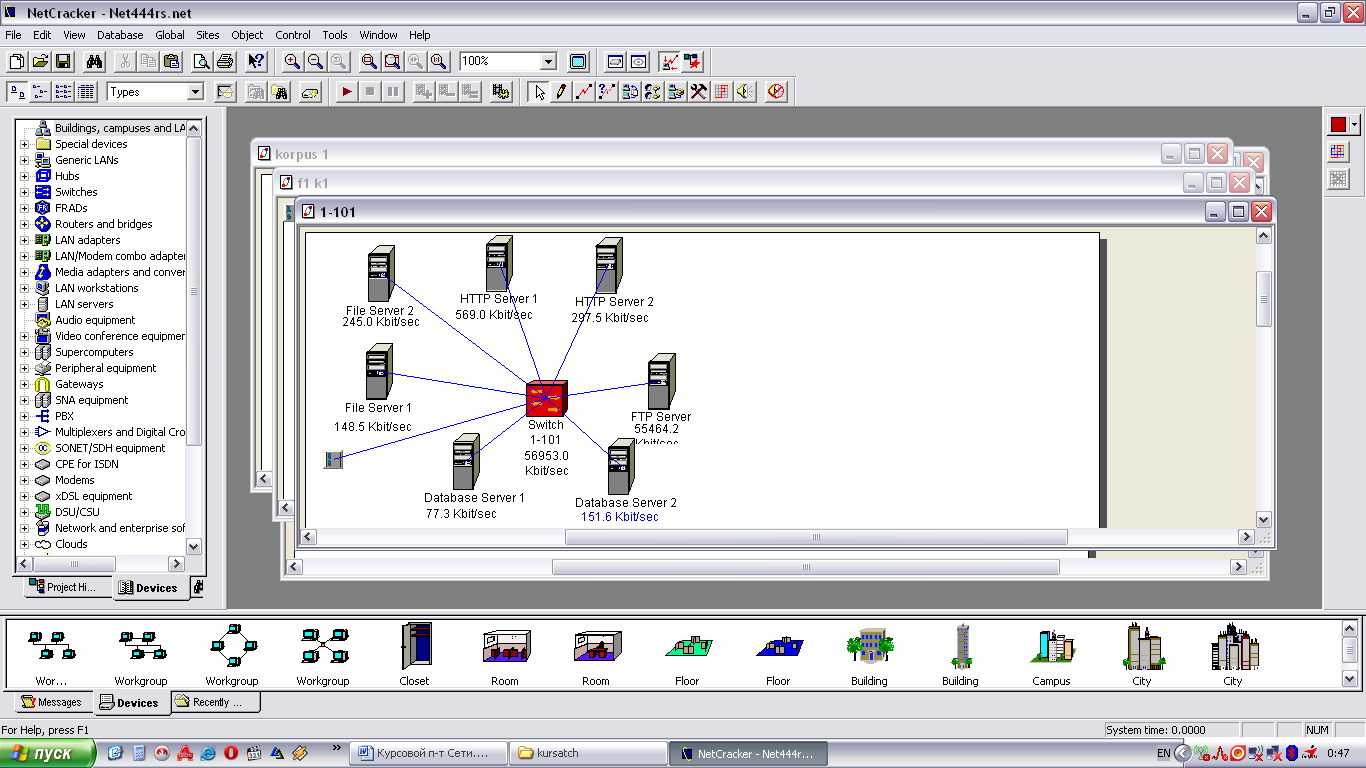Click the red prohibited circle icon
1366x768 pixels.
(776, 92)
